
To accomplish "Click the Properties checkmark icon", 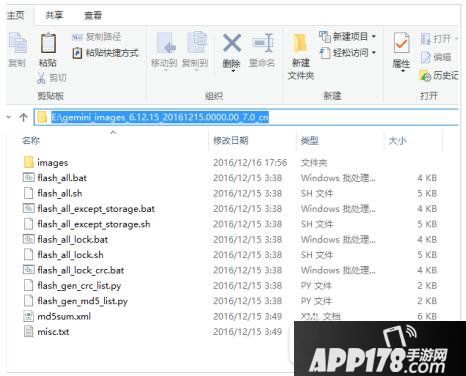I will pyautogui.click(x=401, y=43).
